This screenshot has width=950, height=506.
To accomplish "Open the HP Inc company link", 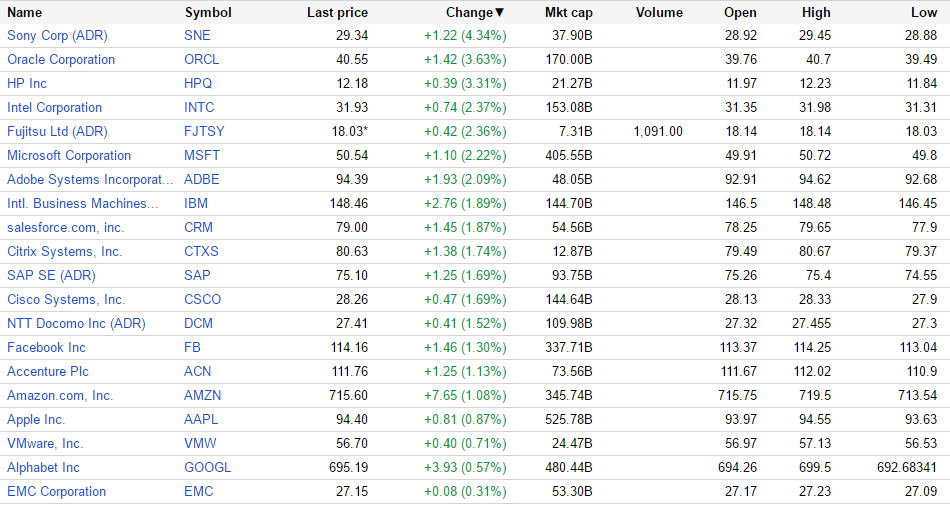I will pos(27,83).
